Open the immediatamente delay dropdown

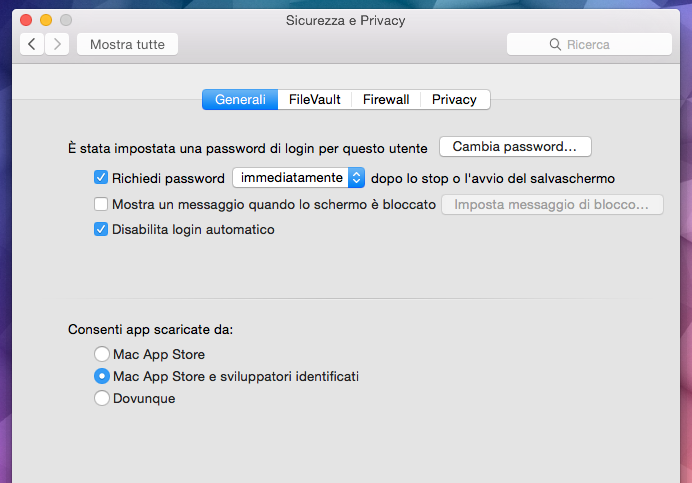300,178
